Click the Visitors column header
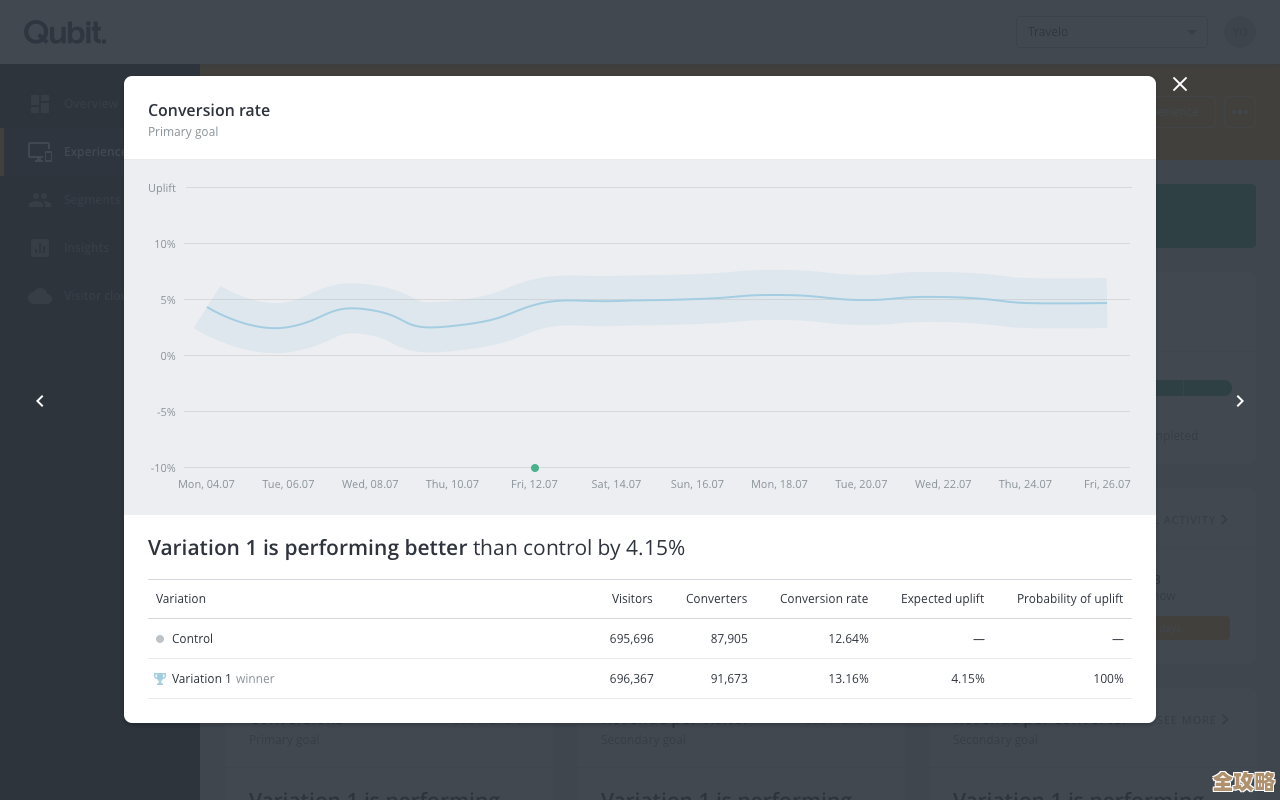The width and height of the screenshot is (1280, 800). 632,599
